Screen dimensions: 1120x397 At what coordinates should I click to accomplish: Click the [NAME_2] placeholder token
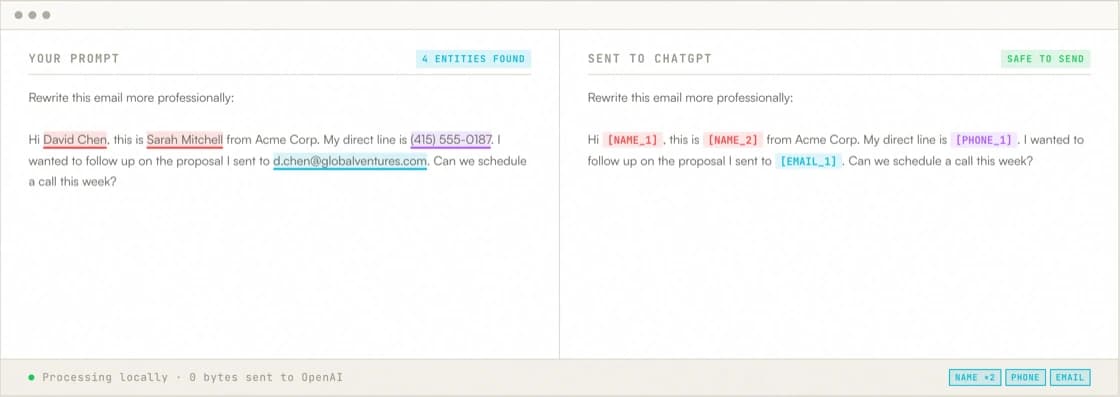tap(732, 140)
